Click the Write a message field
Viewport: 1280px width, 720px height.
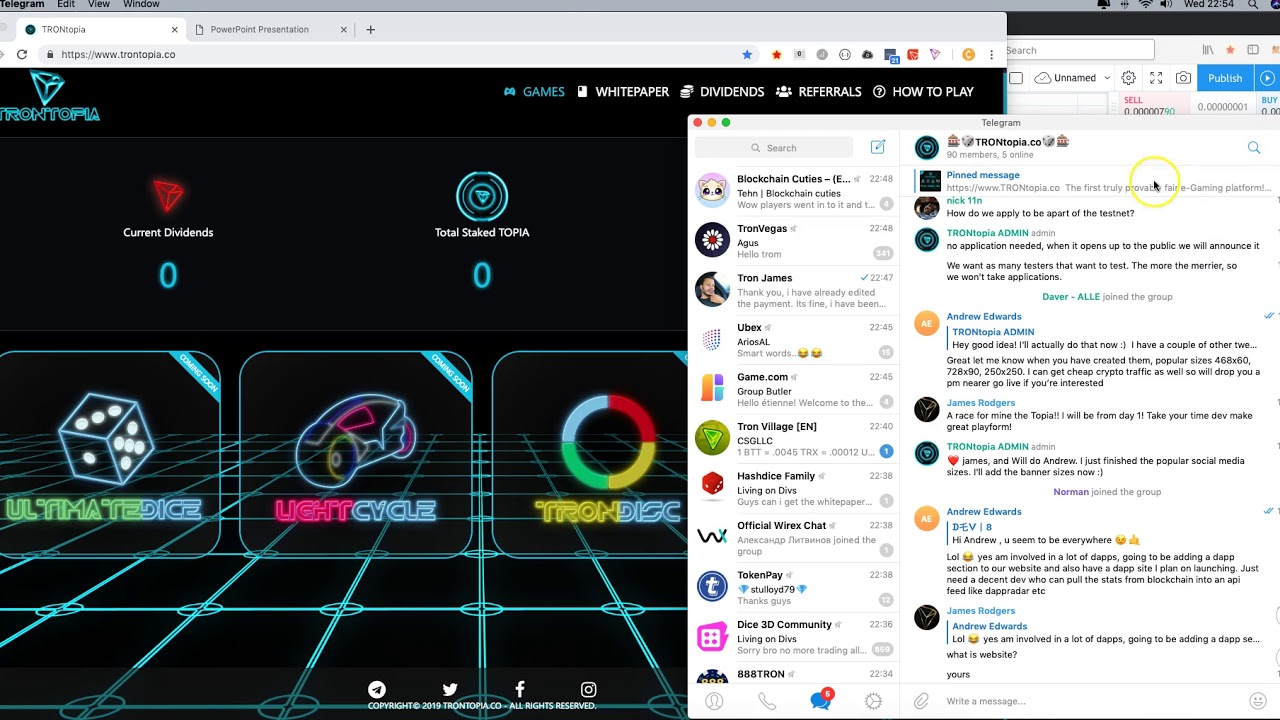click(1090, 701)
